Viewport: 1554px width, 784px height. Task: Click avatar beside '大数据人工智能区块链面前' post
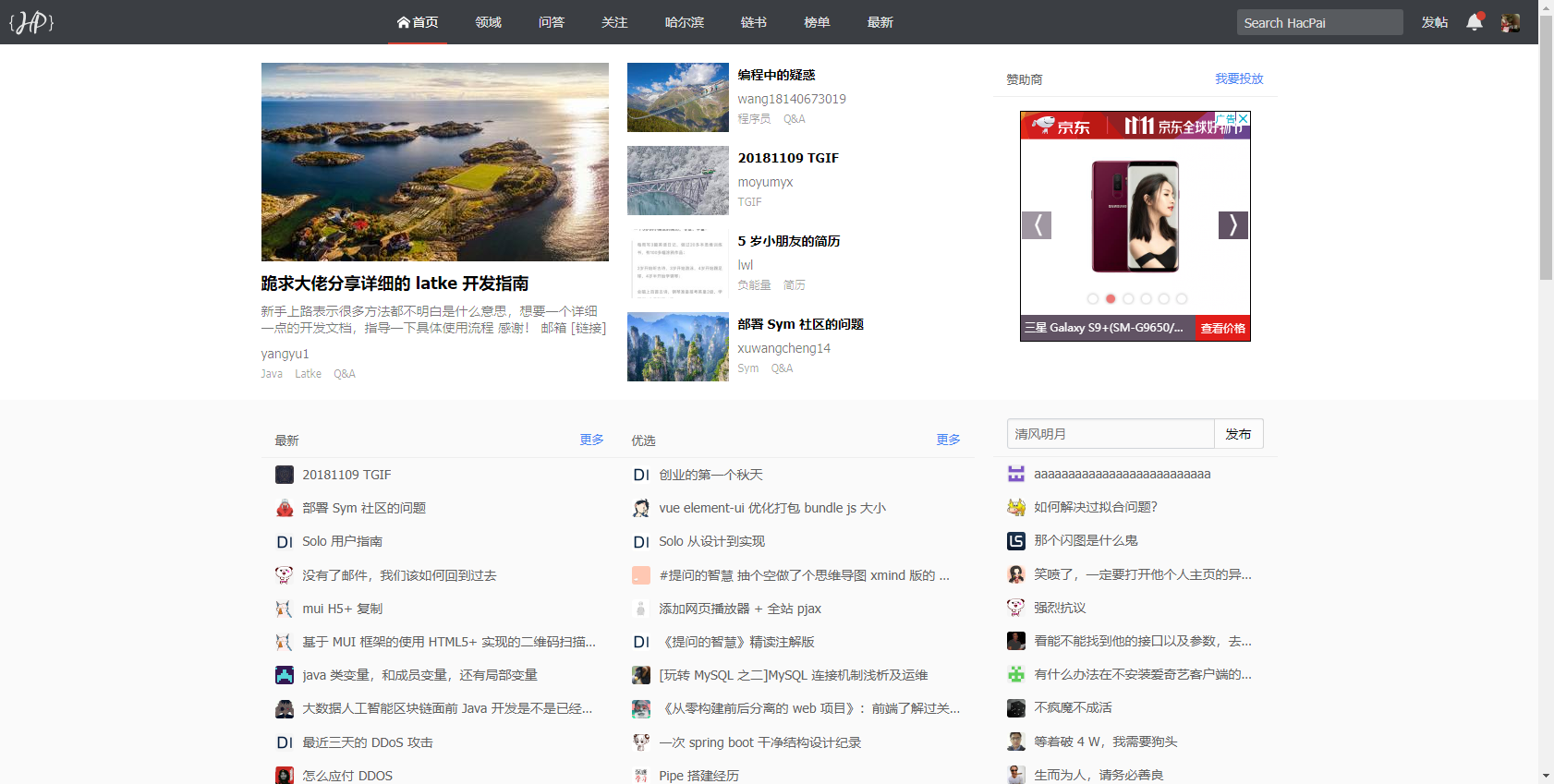pyautogui.click(x=285, y=709)
